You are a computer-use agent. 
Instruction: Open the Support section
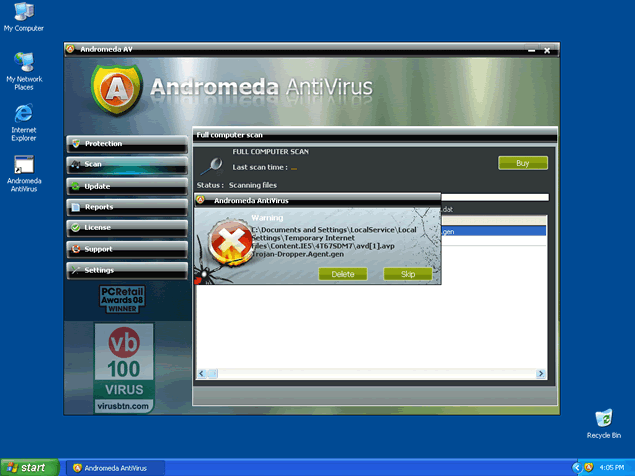(x=126, y=249)
